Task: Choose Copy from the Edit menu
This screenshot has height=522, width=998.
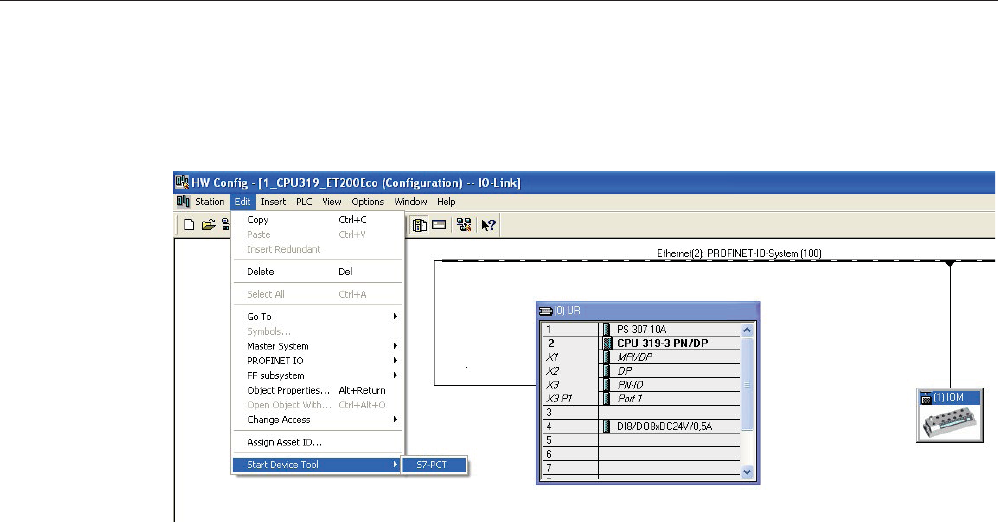Action: click(x=318, y=220)
